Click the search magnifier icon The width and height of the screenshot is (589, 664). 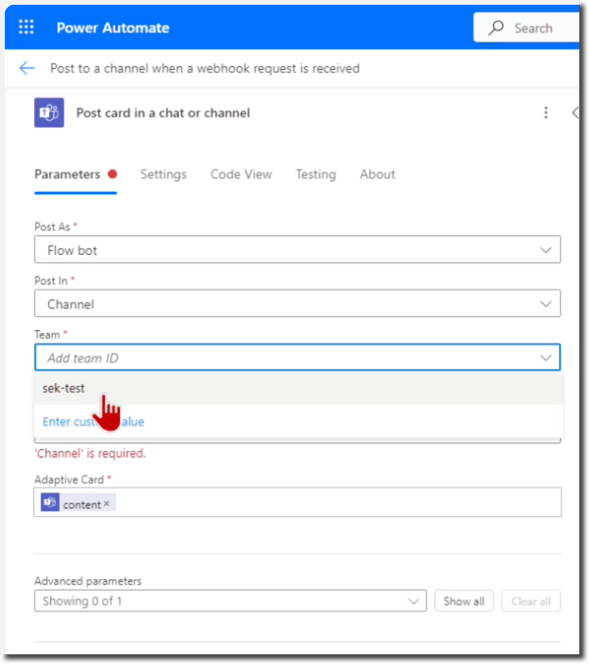coord(496,28)
